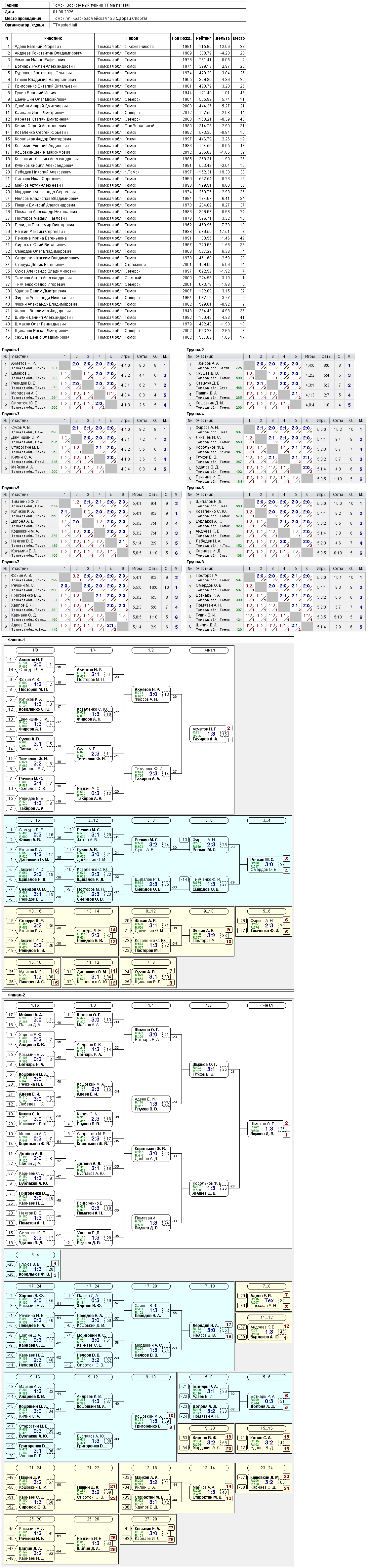Click row Лиханев Иван Сергеевич

click(x=124, y=178)
